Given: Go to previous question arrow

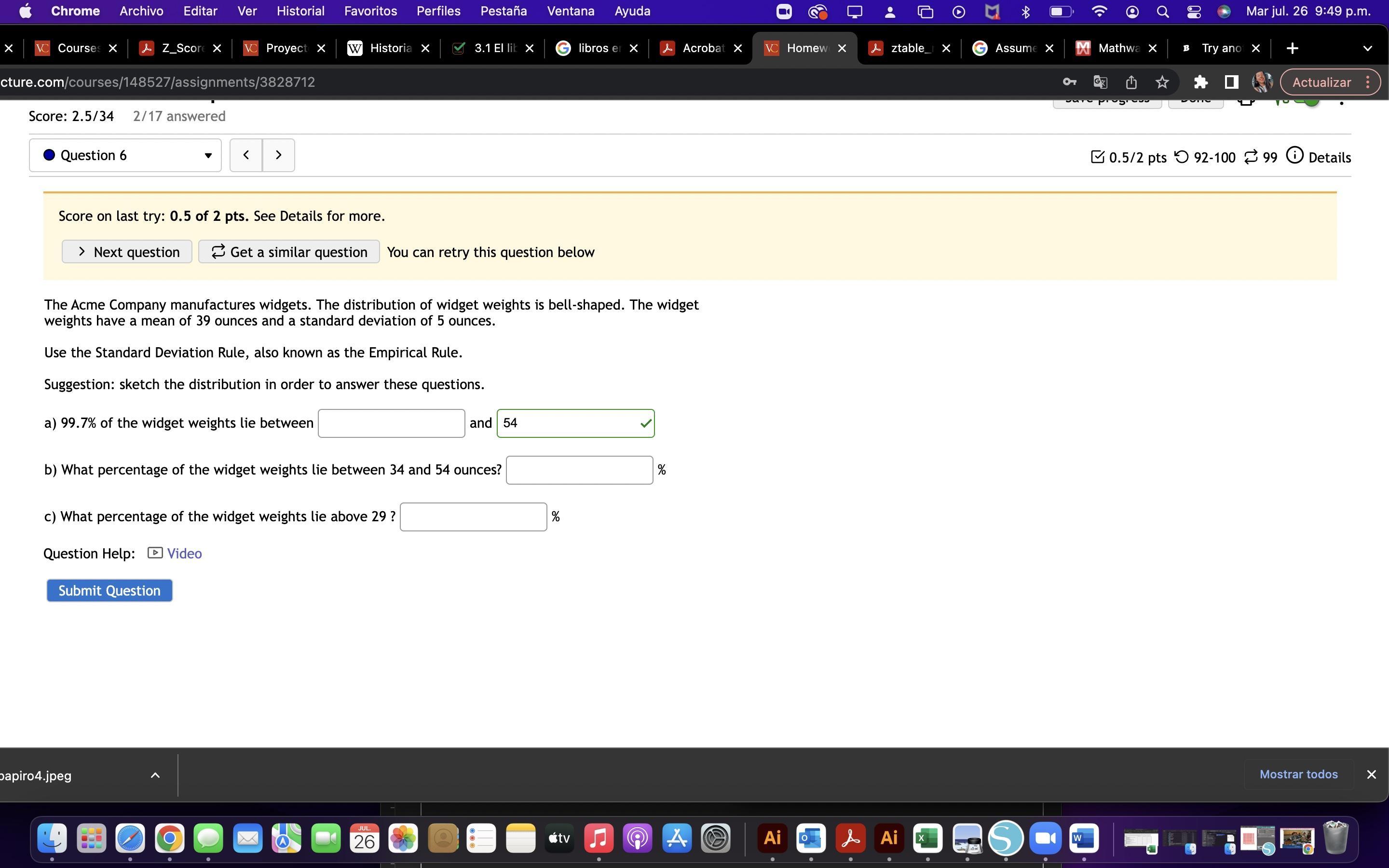Looking at the screenshot, I should pos(246,155).
